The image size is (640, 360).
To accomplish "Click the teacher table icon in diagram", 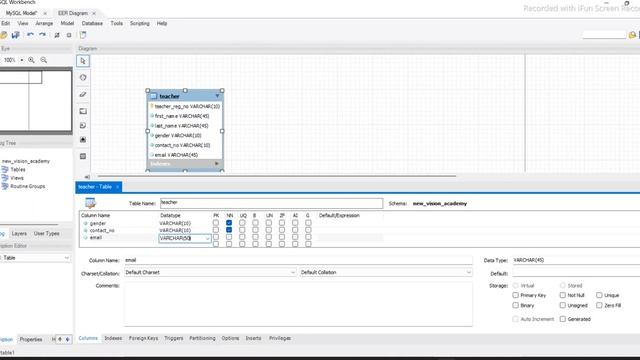I will point(153,96).
